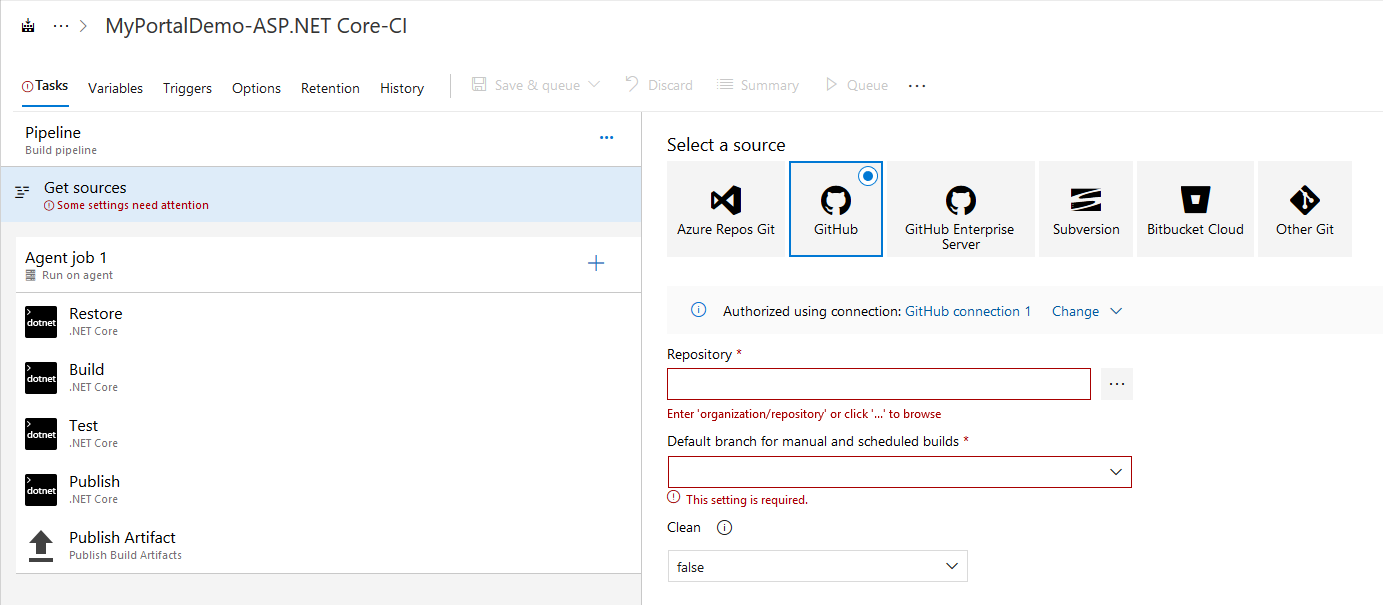Click the Save & queue disk icon

(479, 85)
